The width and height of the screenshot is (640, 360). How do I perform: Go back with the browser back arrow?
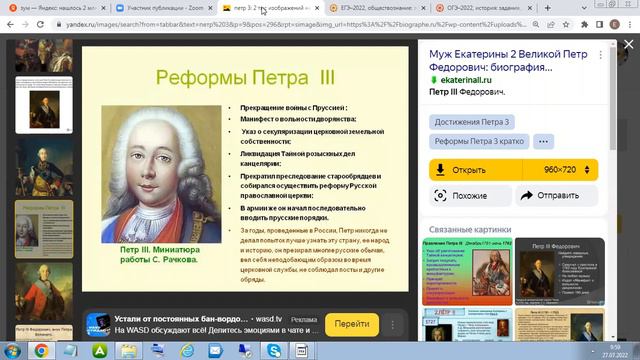coord(10,24)
